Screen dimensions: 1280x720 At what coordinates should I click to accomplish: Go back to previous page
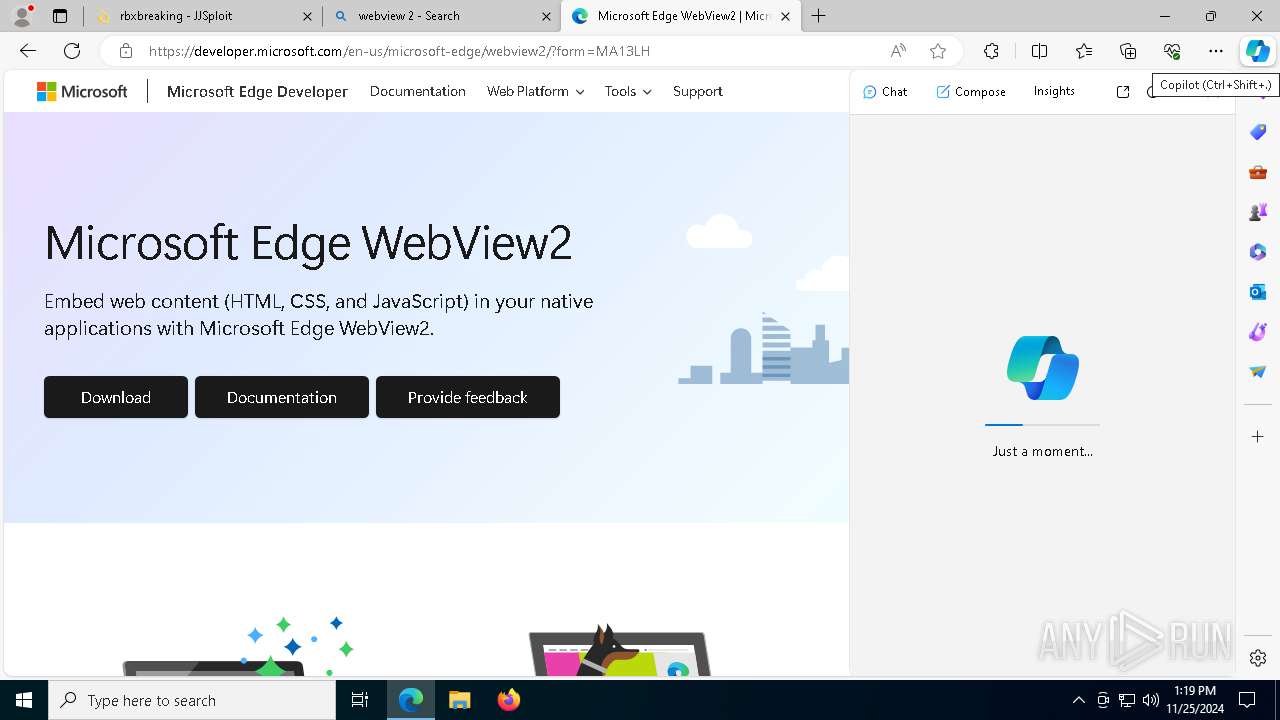[x=28, y=51]
